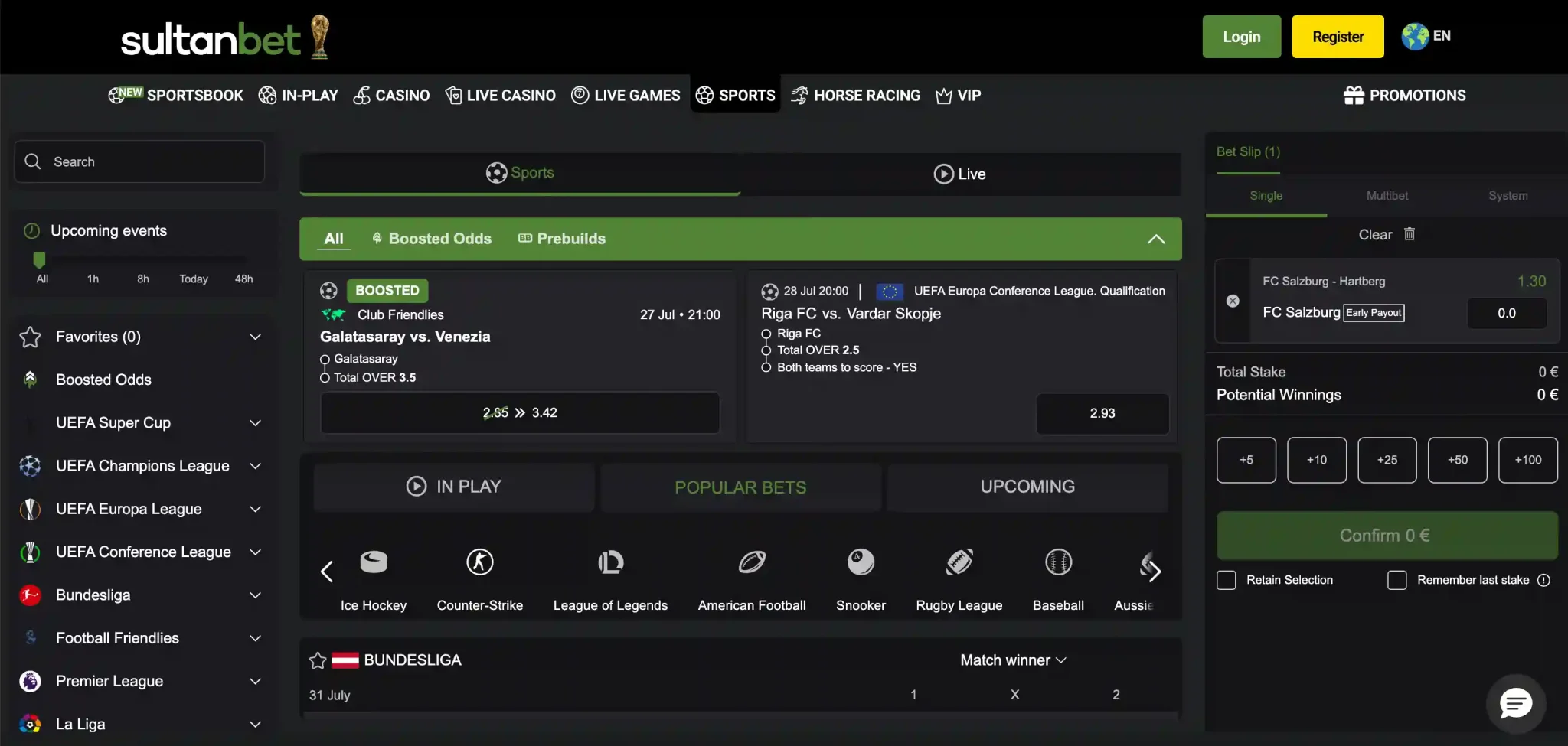Screen dimensions: 1568x746
Task: Switch to the Multibet tab
Action: pyautogui.click(x=1387, y=196)
